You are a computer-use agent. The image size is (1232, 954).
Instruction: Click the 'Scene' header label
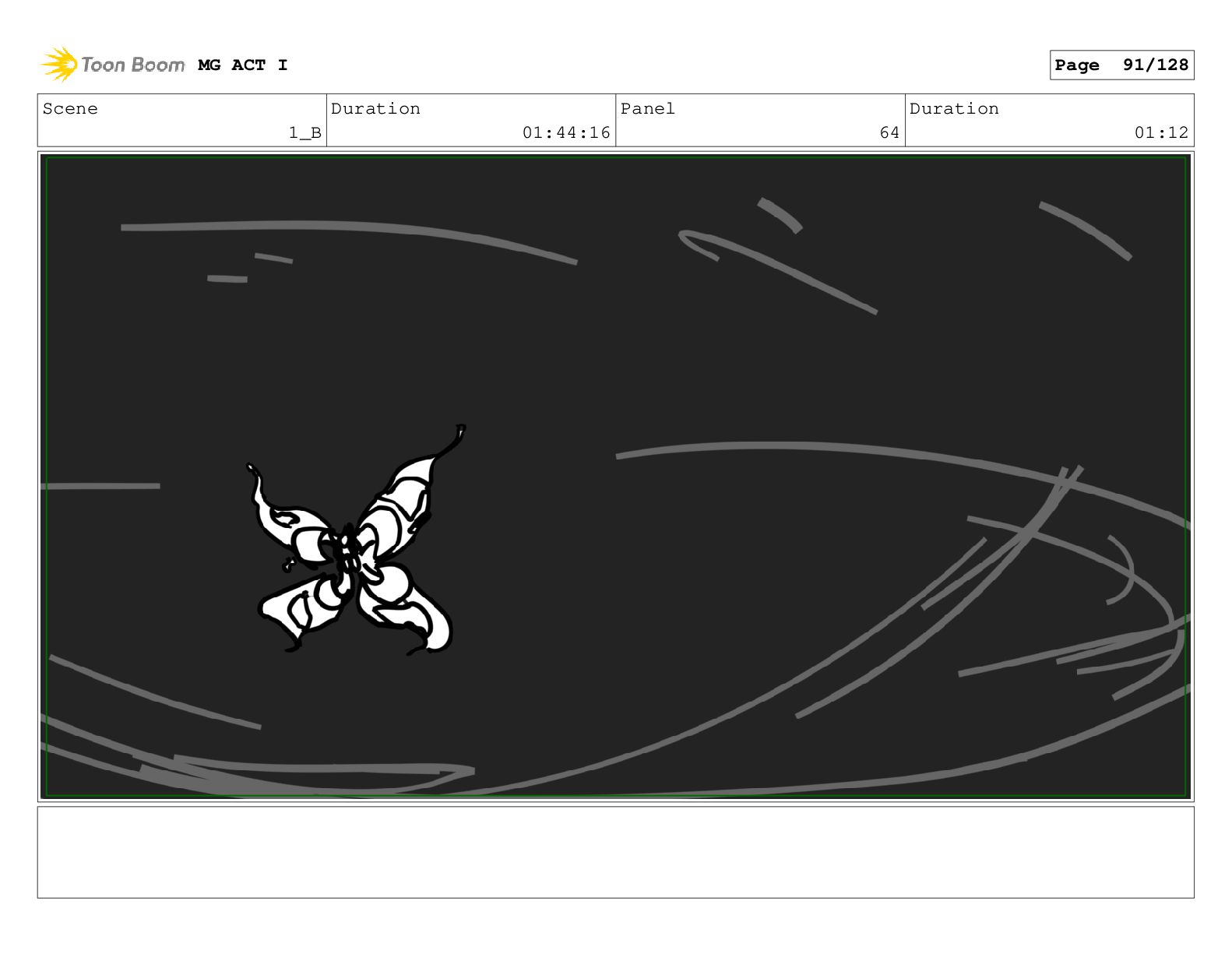coord(70,109)
